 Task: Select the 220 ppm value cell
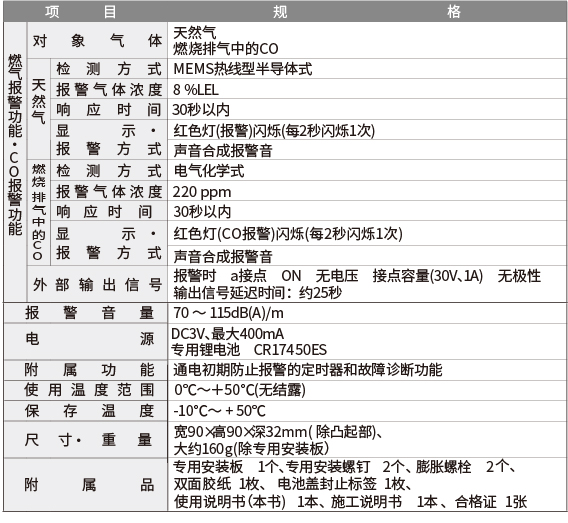[x=202, y=192]
